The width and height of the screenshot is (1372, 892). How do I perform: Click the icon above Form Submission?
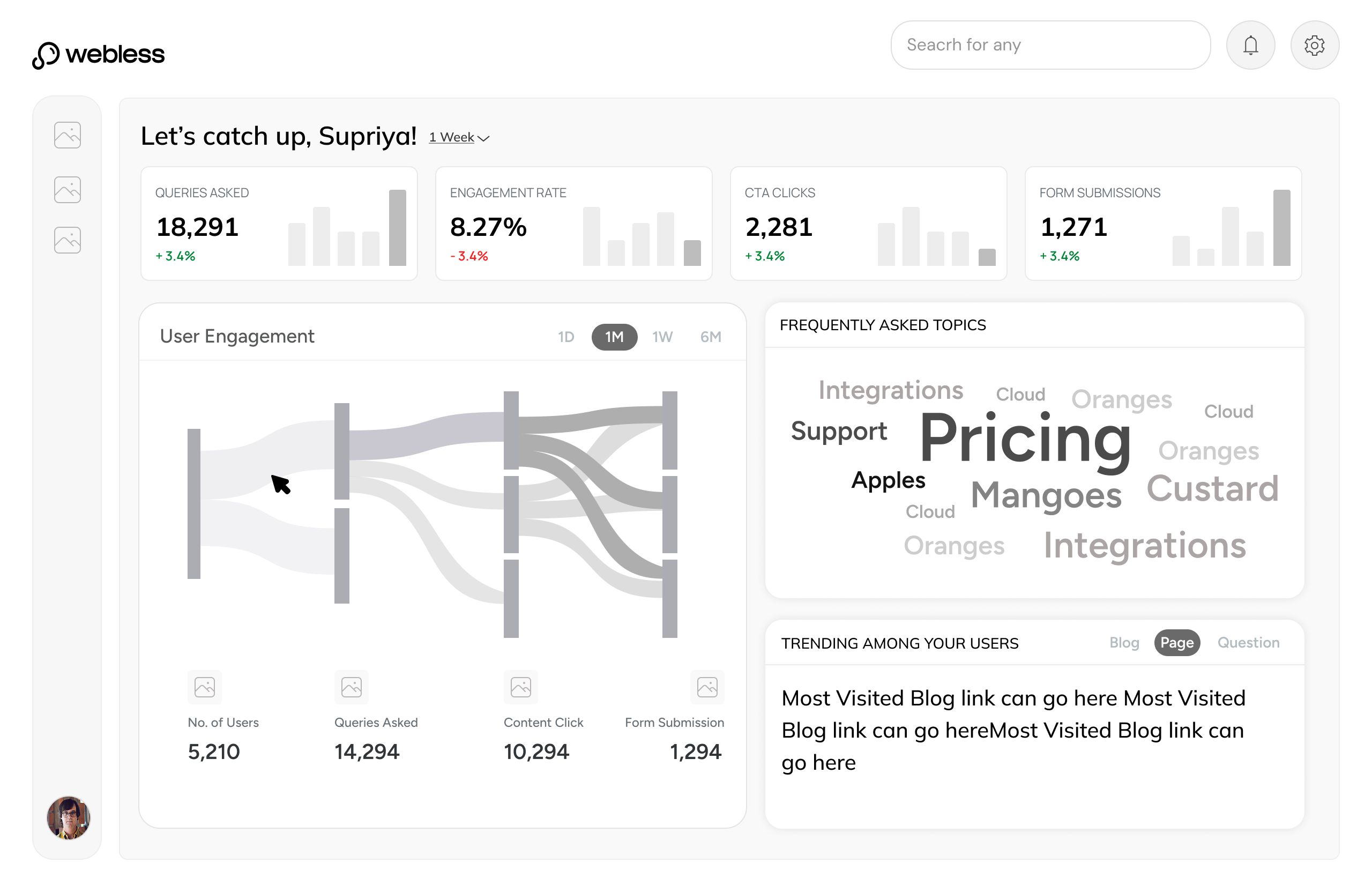tap(707, 687)
